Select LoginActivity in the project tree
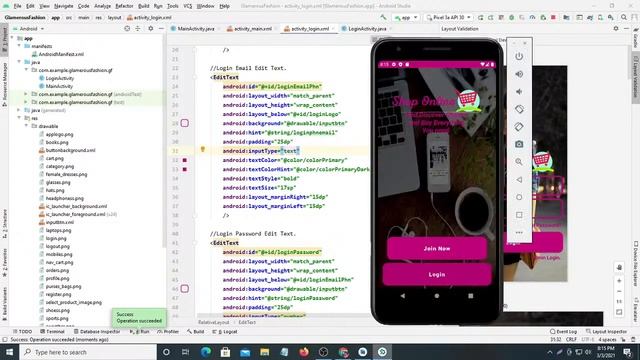The width and height of the screenshot is (640, 360). 60,78
